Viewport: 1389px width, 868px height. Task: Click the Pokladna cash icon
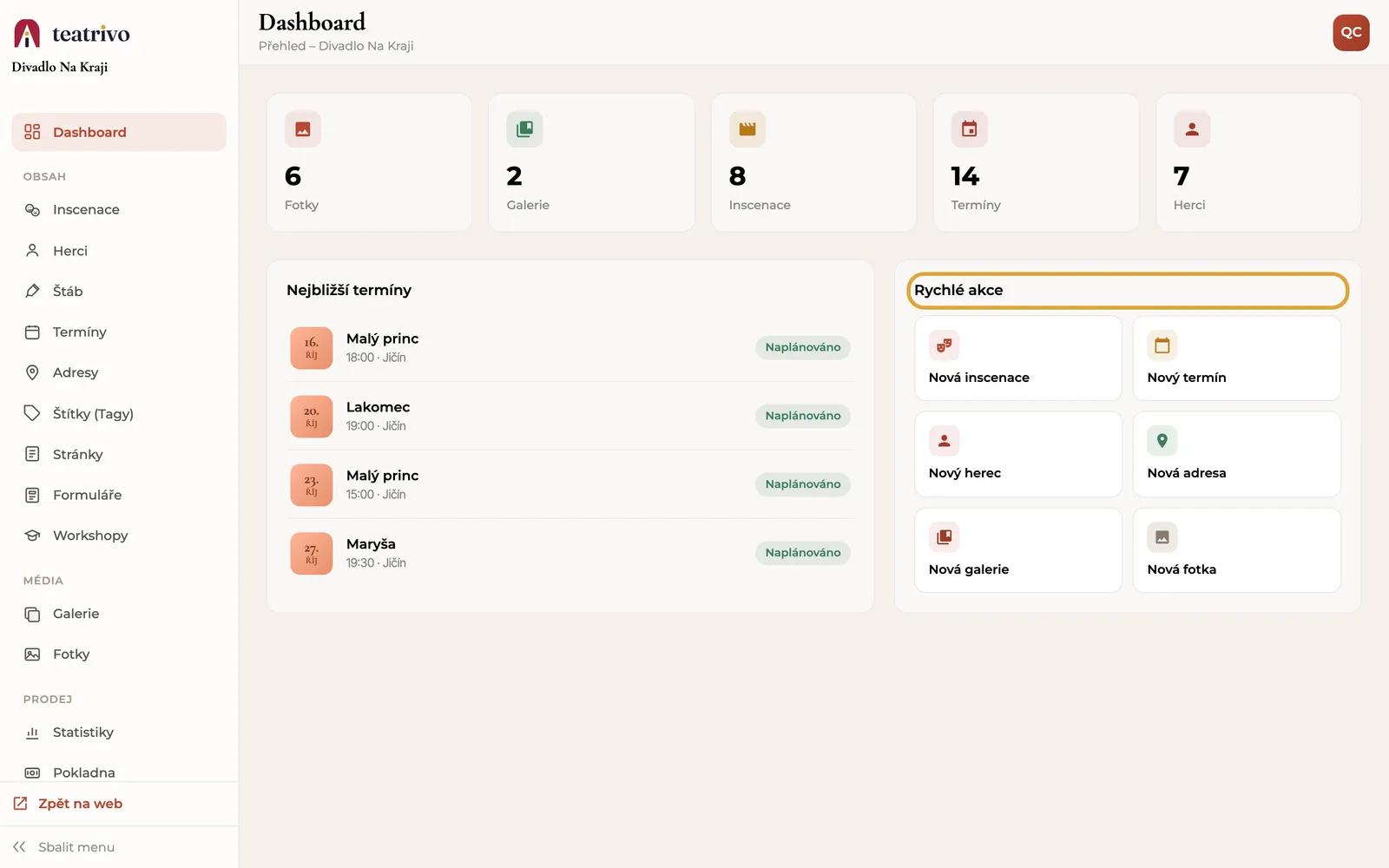(x=32, y=773)
